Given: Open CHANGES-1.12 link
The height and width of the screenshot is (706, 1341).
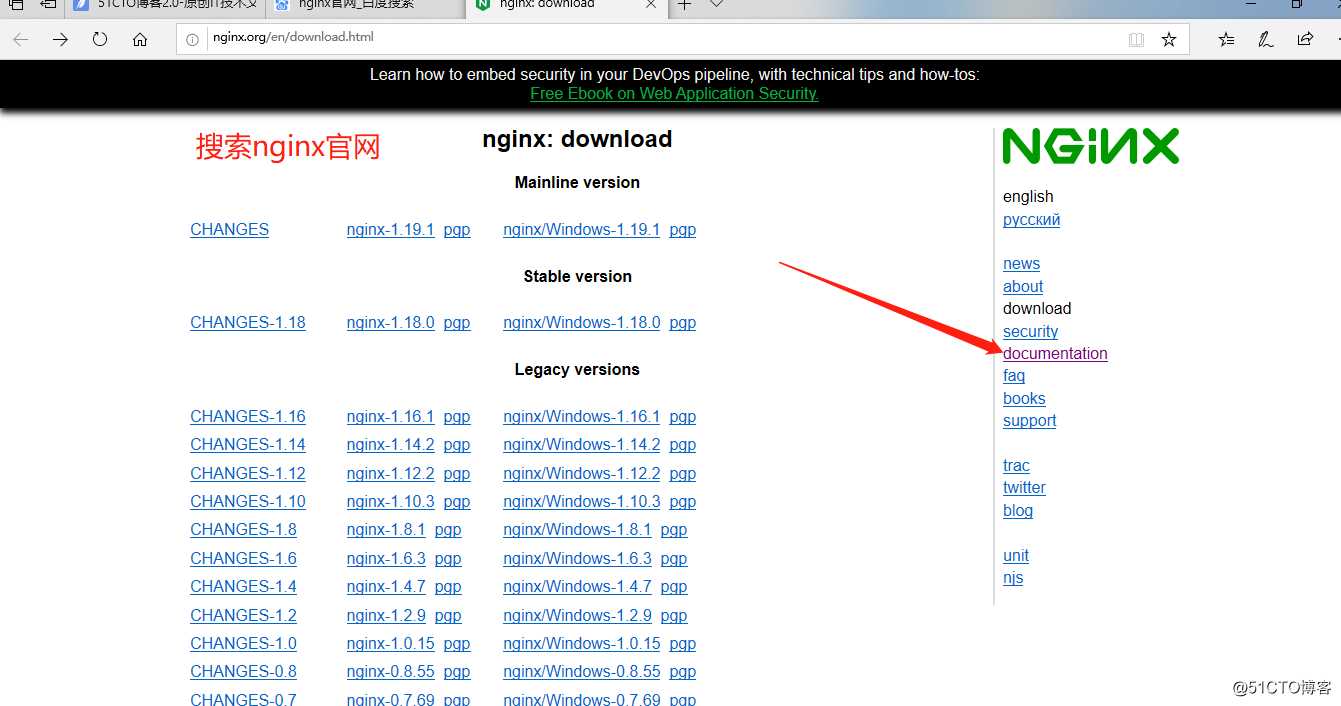Looking at the screenshot, I should pos(248,473).
